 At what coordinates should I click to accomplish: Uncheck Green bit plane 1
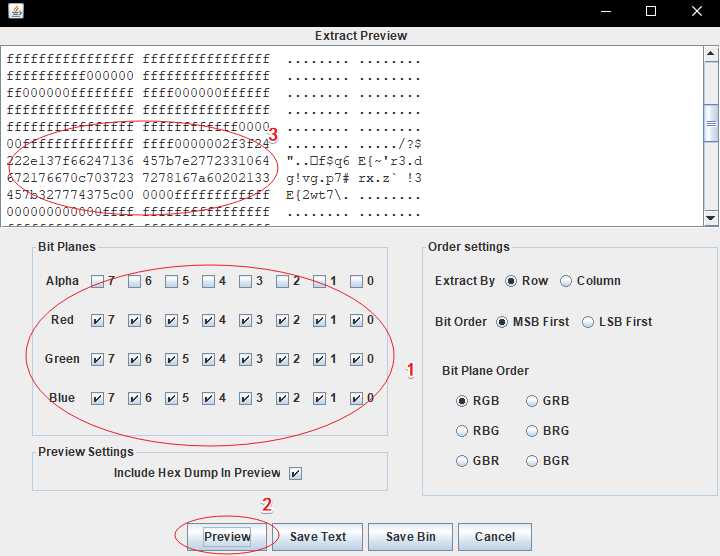[320, 359]
